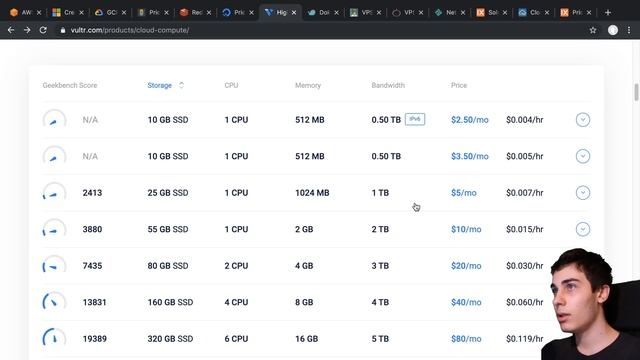Select the $2.50/mo price link
Image resolution: width=640 pixels, height=360 pixels.
pyautogui.click(x=470, y=120)
